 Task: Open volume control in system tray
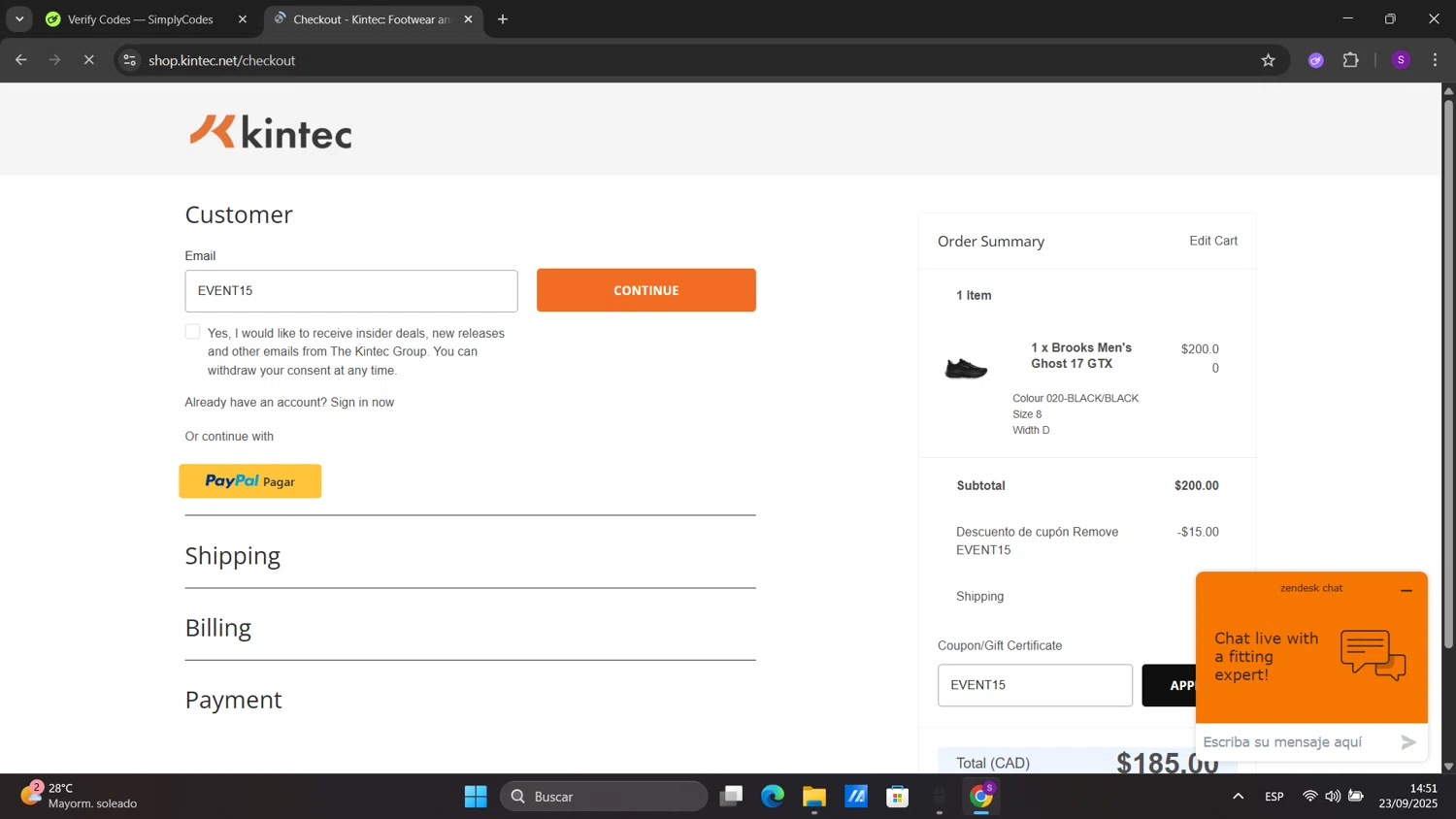click(1333, 797)
